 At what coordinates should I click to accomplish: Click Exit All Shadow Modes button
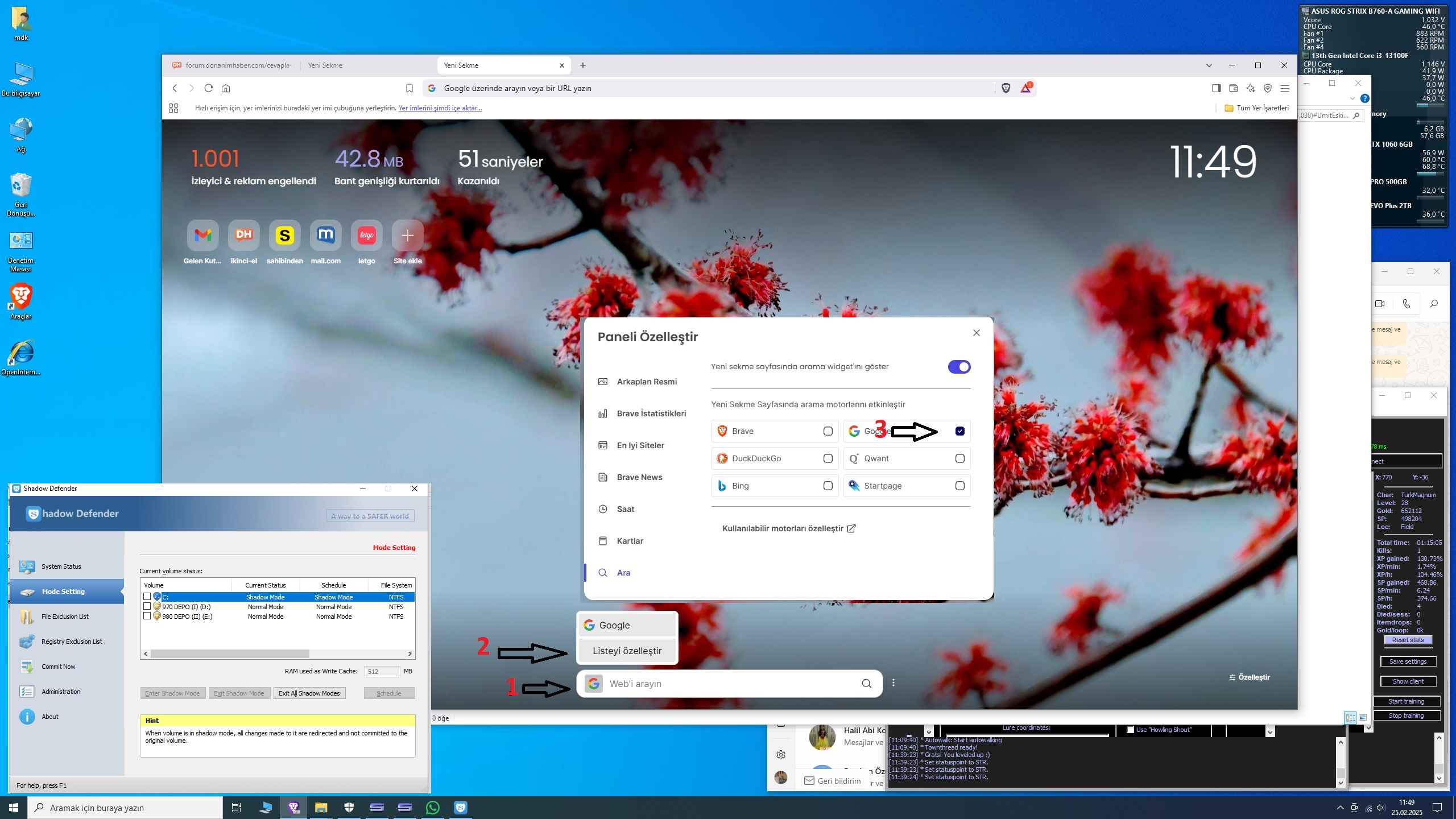coord(309,693)
